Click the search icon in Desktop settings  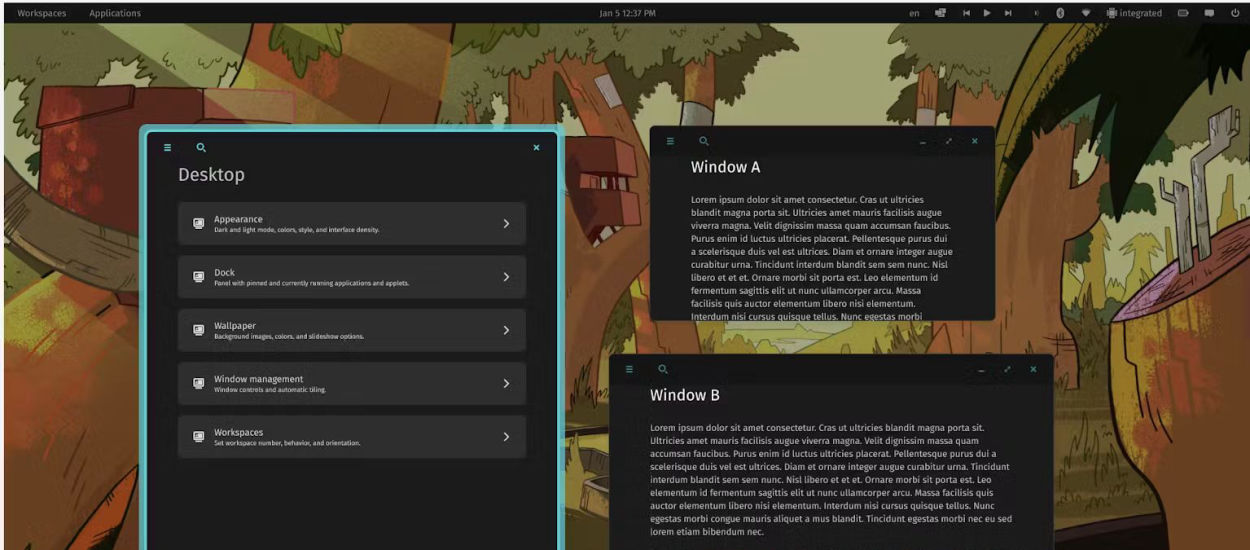click(x=201, y=148)
